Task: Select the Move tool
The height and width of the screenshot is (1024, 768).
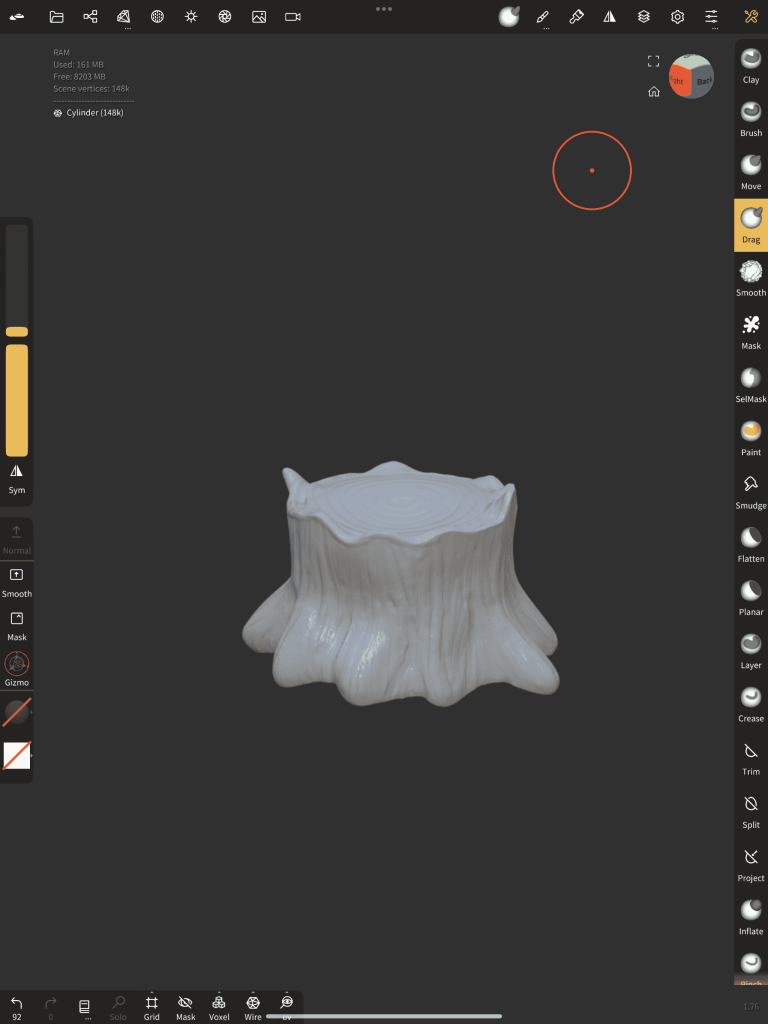Action: click(x=750, y=171)
